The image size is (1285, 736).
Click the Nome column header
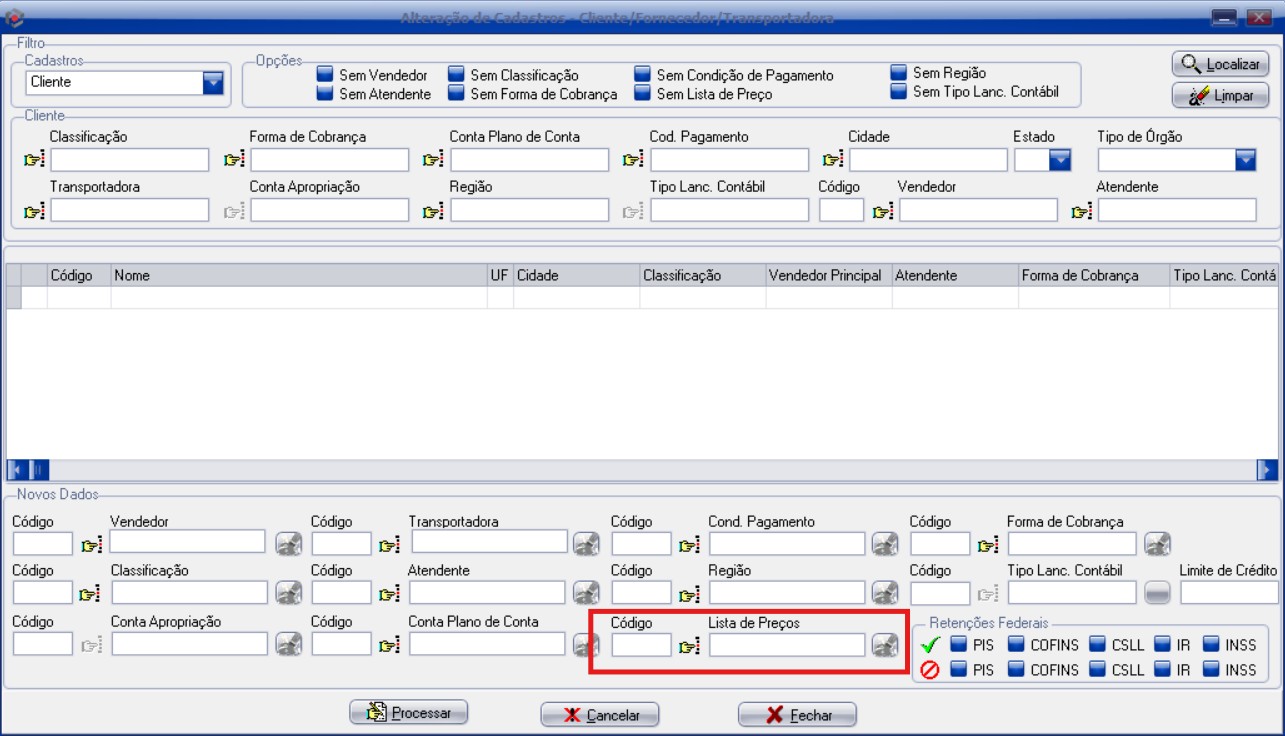298,275
